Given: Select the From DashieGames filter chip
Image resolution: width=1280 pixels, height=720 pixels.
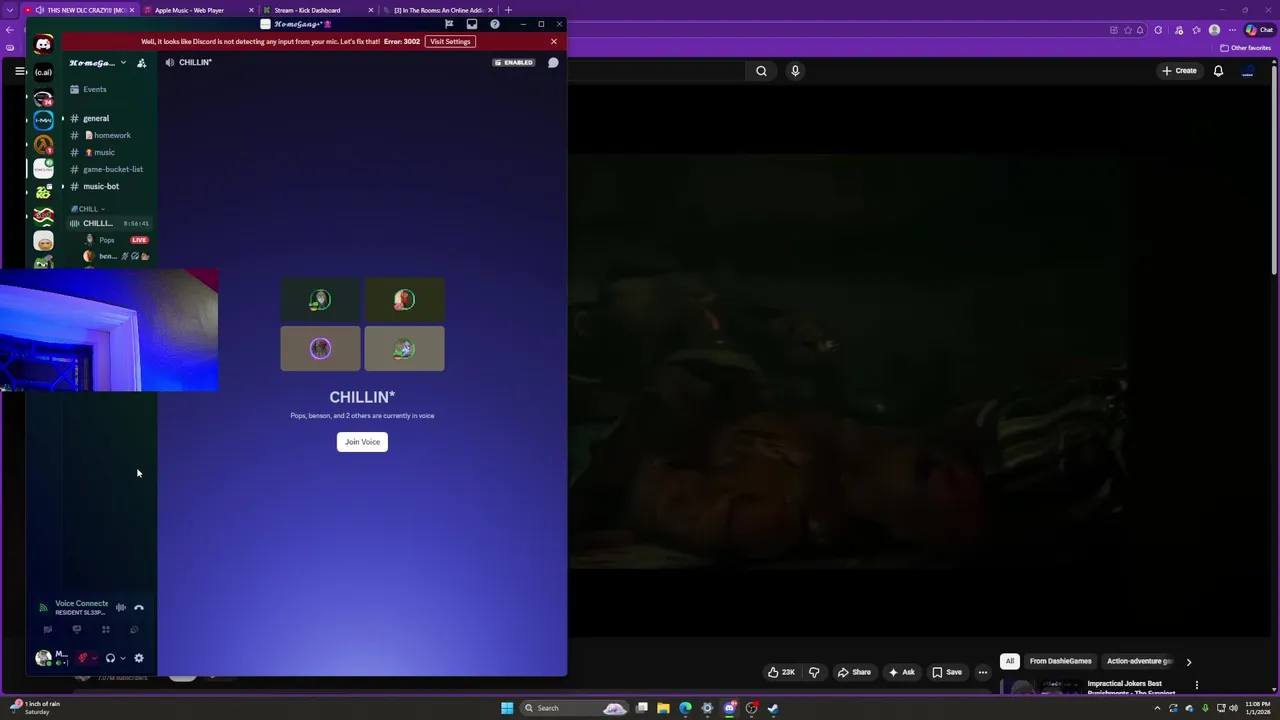Looking at the screenshot, I should click(1060, 661).
